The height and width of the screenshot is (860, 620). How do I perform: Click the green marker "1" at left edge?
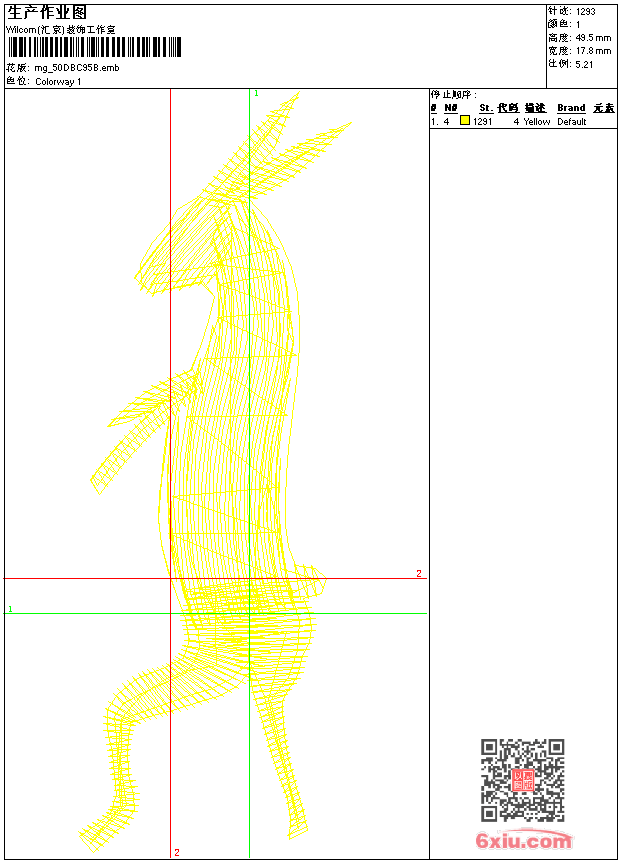tap(10, 608)
